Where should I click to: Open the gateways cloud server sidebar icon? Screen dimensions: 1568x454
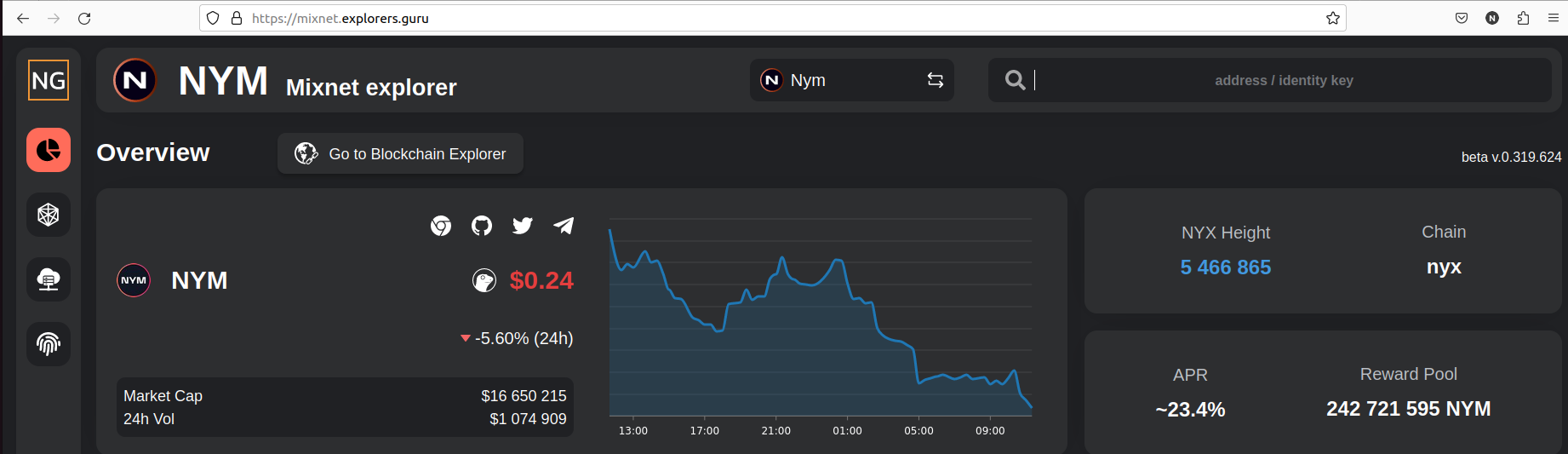click(49, 279)
